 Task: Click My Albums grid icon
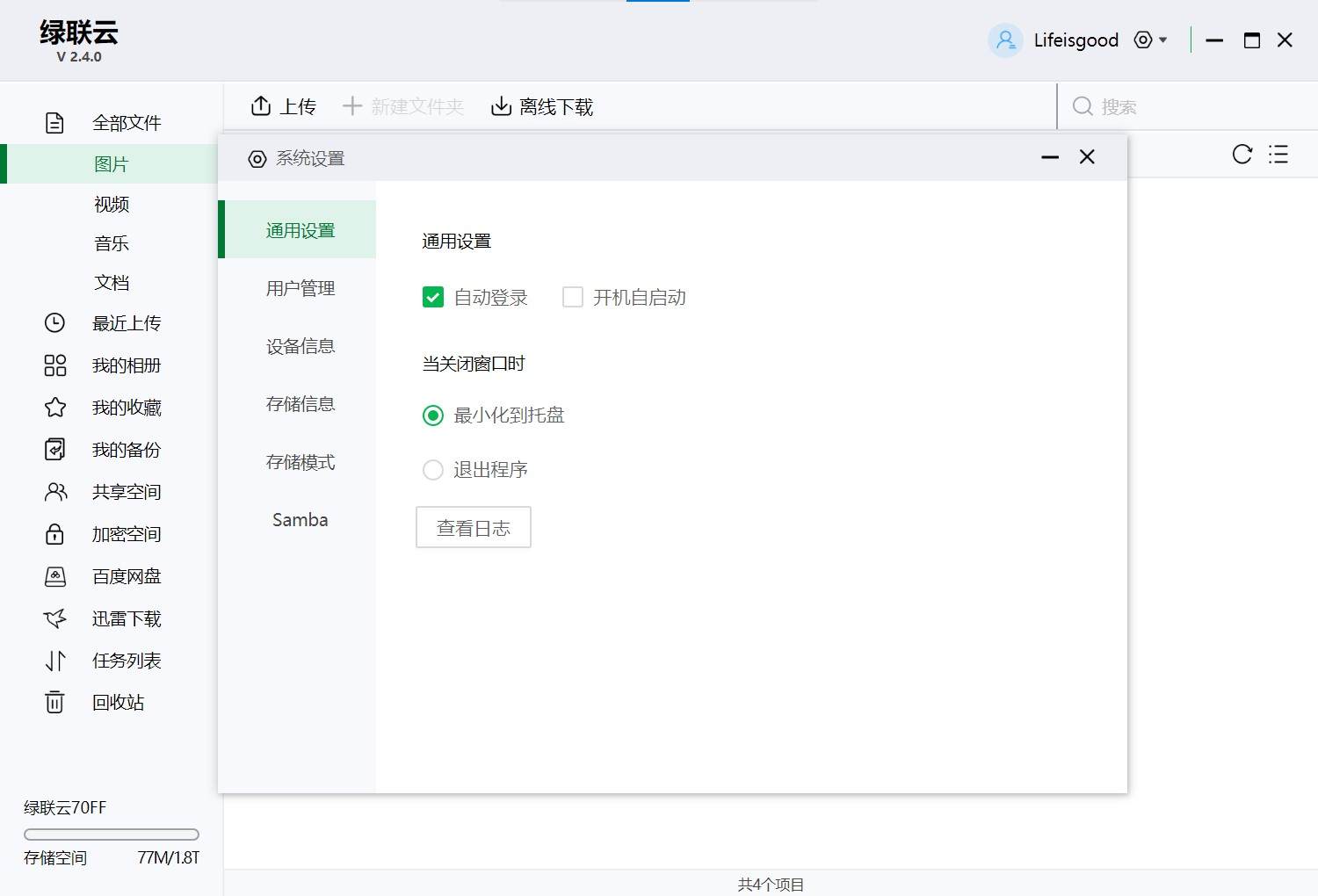[x=54, y=365]
